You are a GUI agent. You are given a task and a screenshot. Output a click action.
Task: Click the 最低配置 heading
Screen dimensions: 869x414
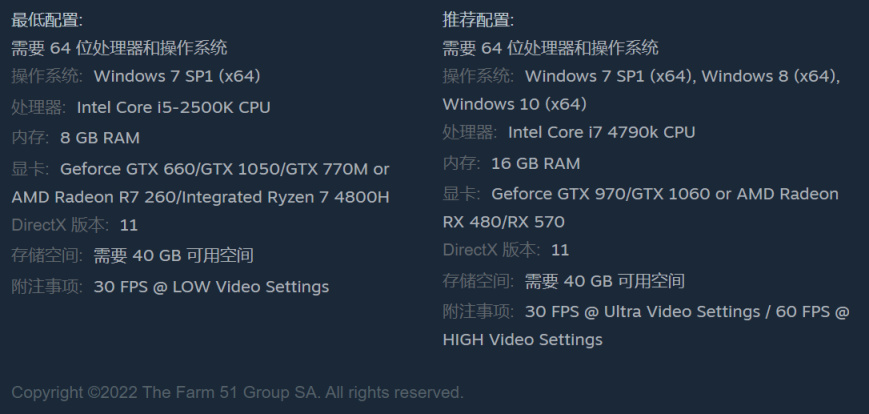[47, 19]
